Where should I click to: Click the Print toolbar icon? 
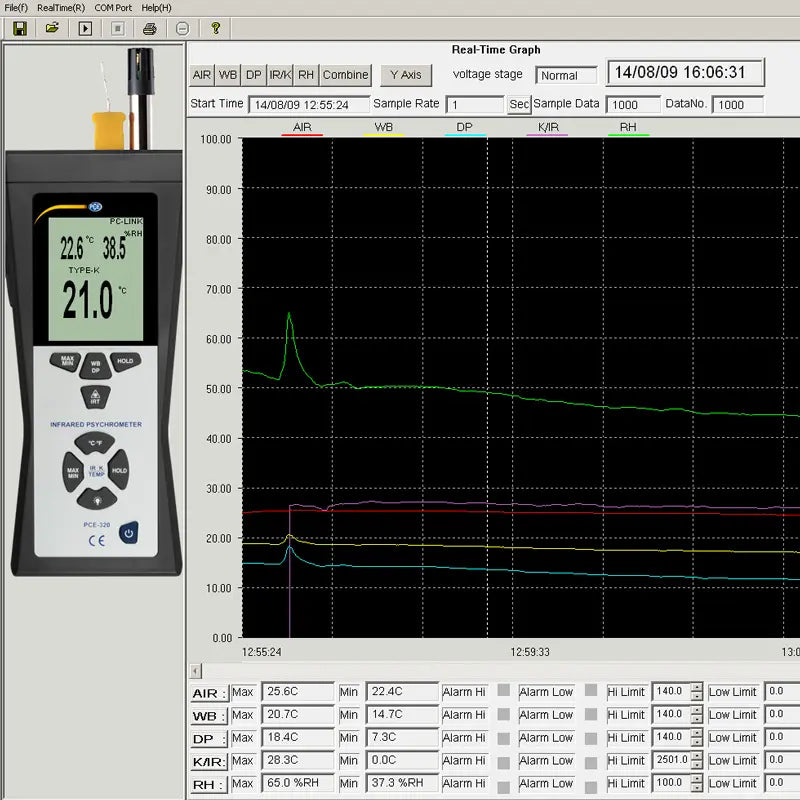[151, 27]
